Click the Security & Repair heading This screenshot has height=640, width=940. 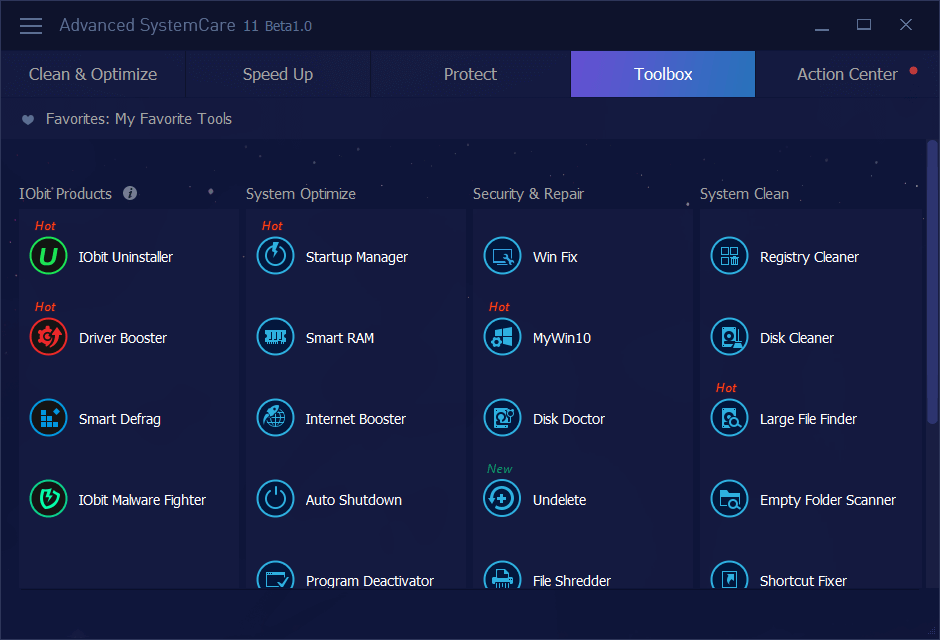(x=528, y=194)
